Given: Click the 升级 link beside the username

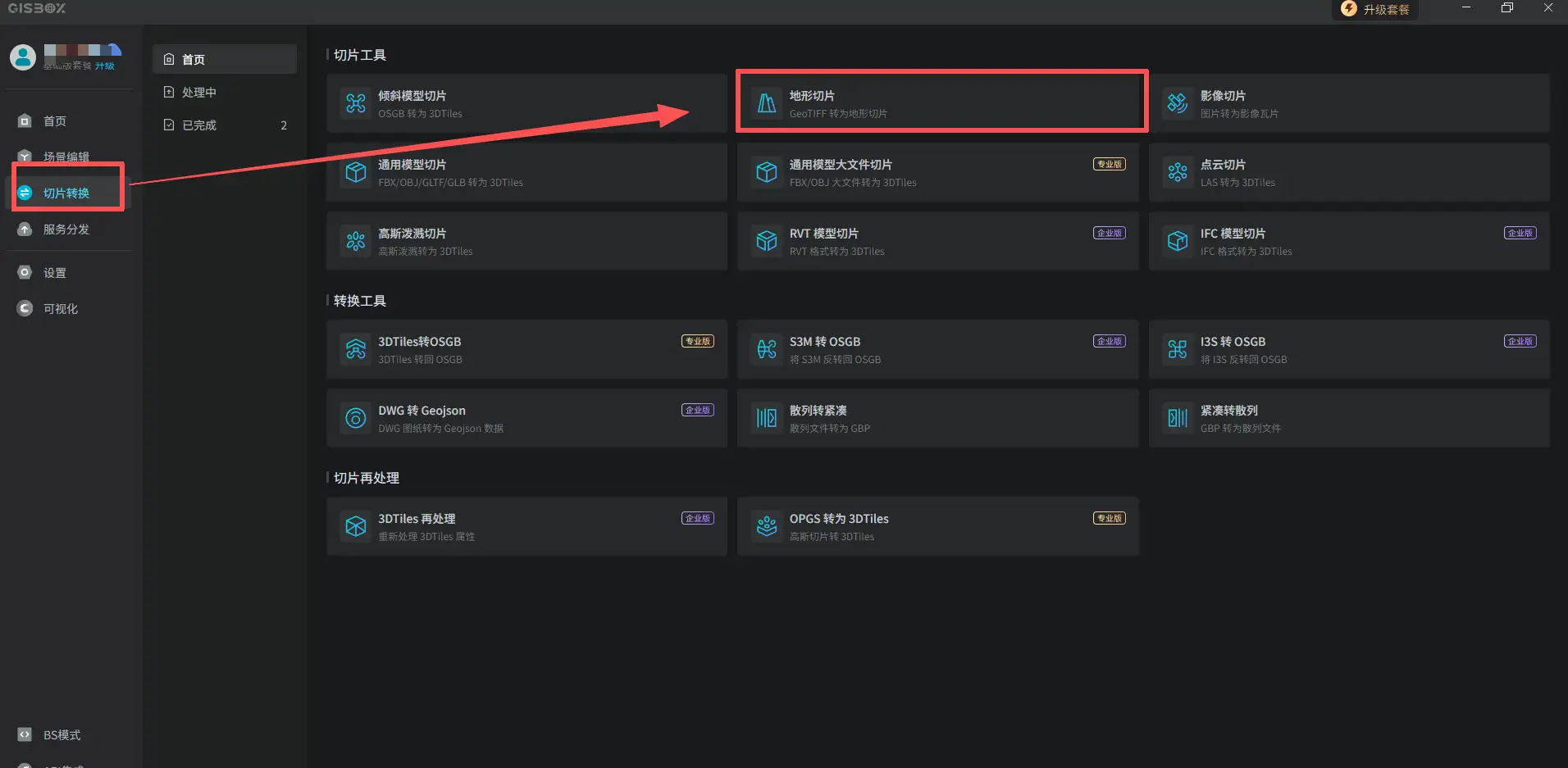Looking at the screenshot, I should click(x=105, y=66).
